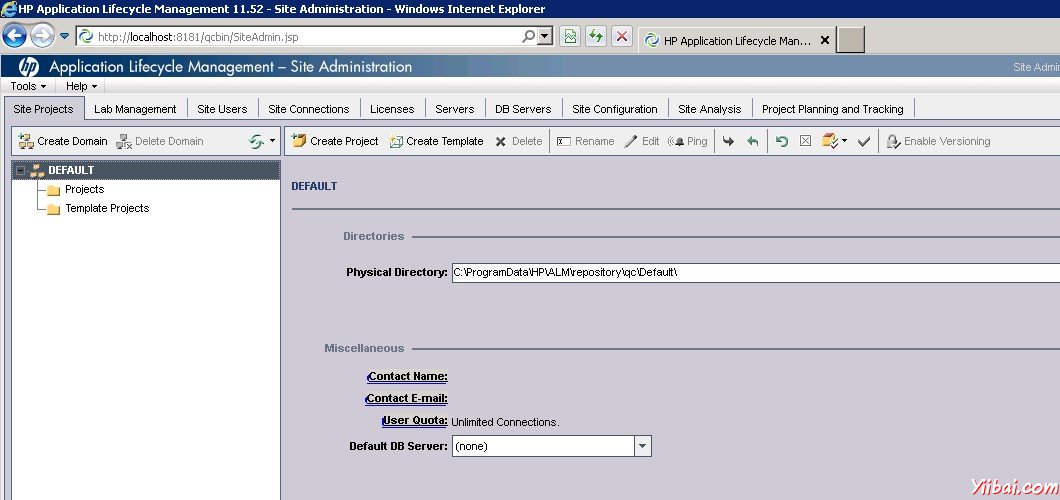Select the Projects folder in tree

pos(85,189)
